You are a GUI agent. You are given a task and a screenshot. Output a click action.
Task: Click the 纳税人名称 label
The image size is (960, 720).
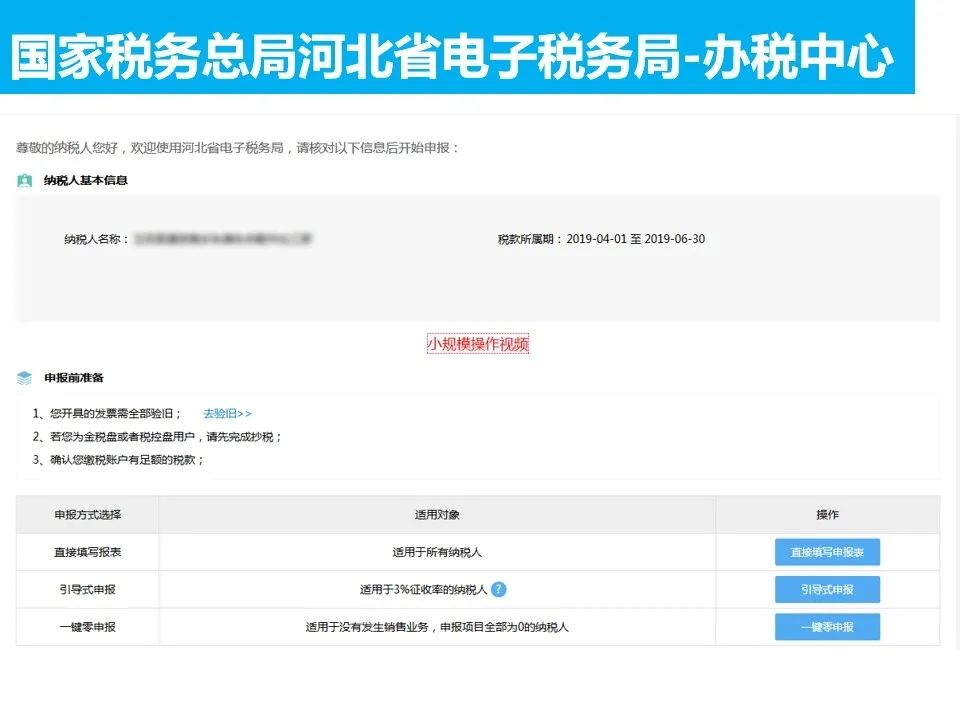(x=96, y=239)
